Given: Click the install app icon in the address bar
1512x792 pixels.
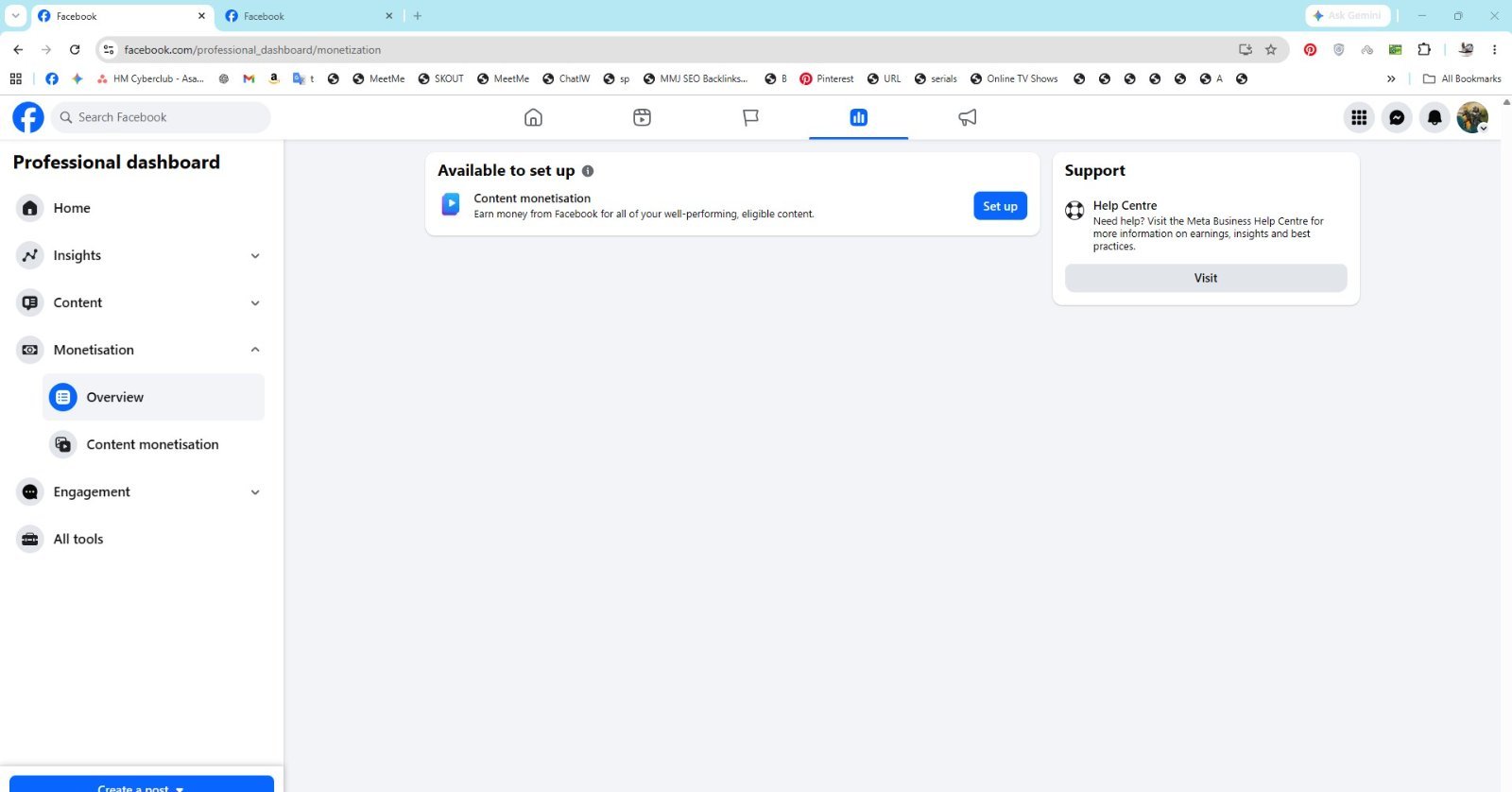Looking at the screenshot, I should click(1246, 49).
